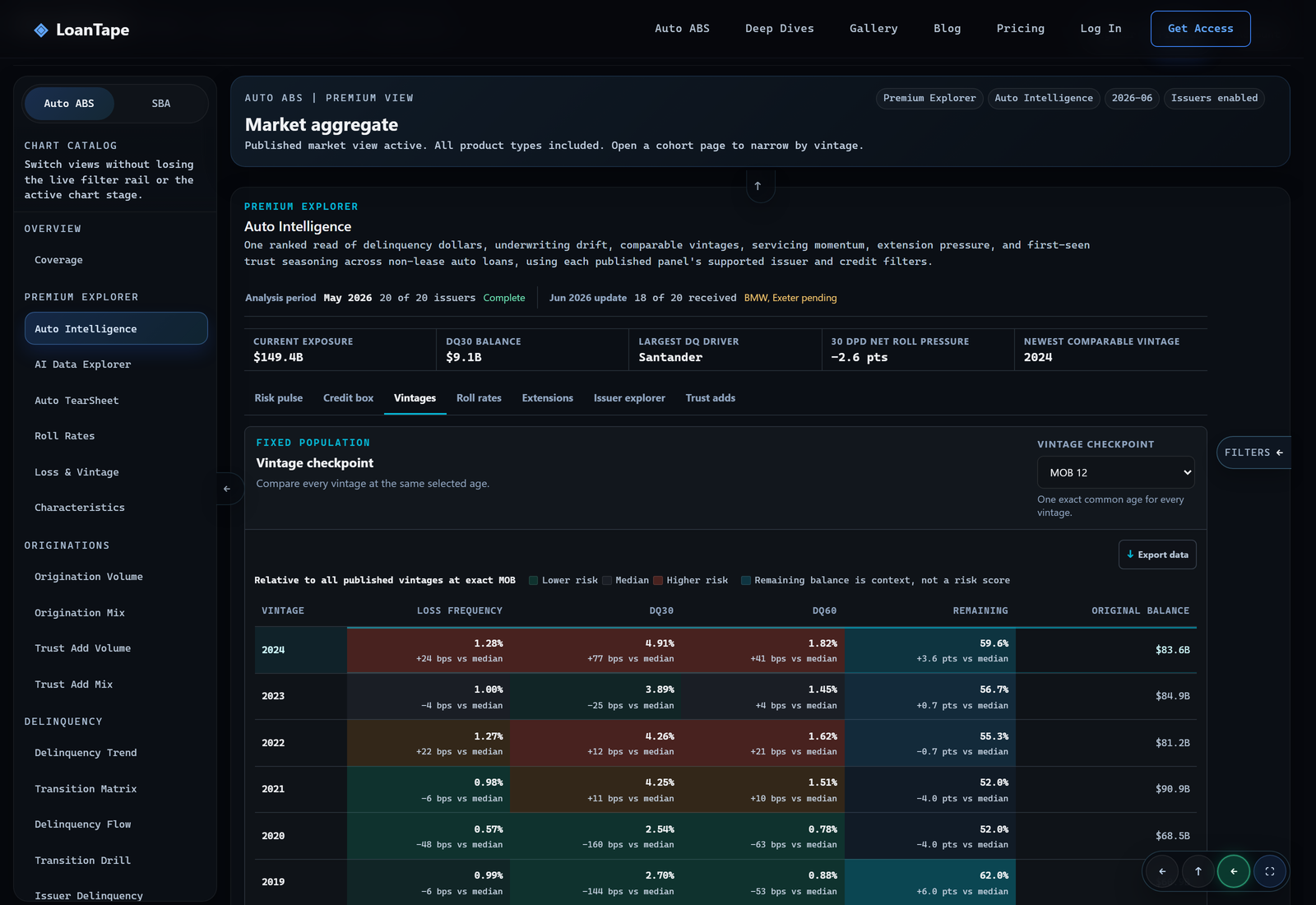Click the 'BMW, Exeter pending' status text
The height and width of the screenshot is (905, 1316).
pyautogui.click(x=790, y=298)
